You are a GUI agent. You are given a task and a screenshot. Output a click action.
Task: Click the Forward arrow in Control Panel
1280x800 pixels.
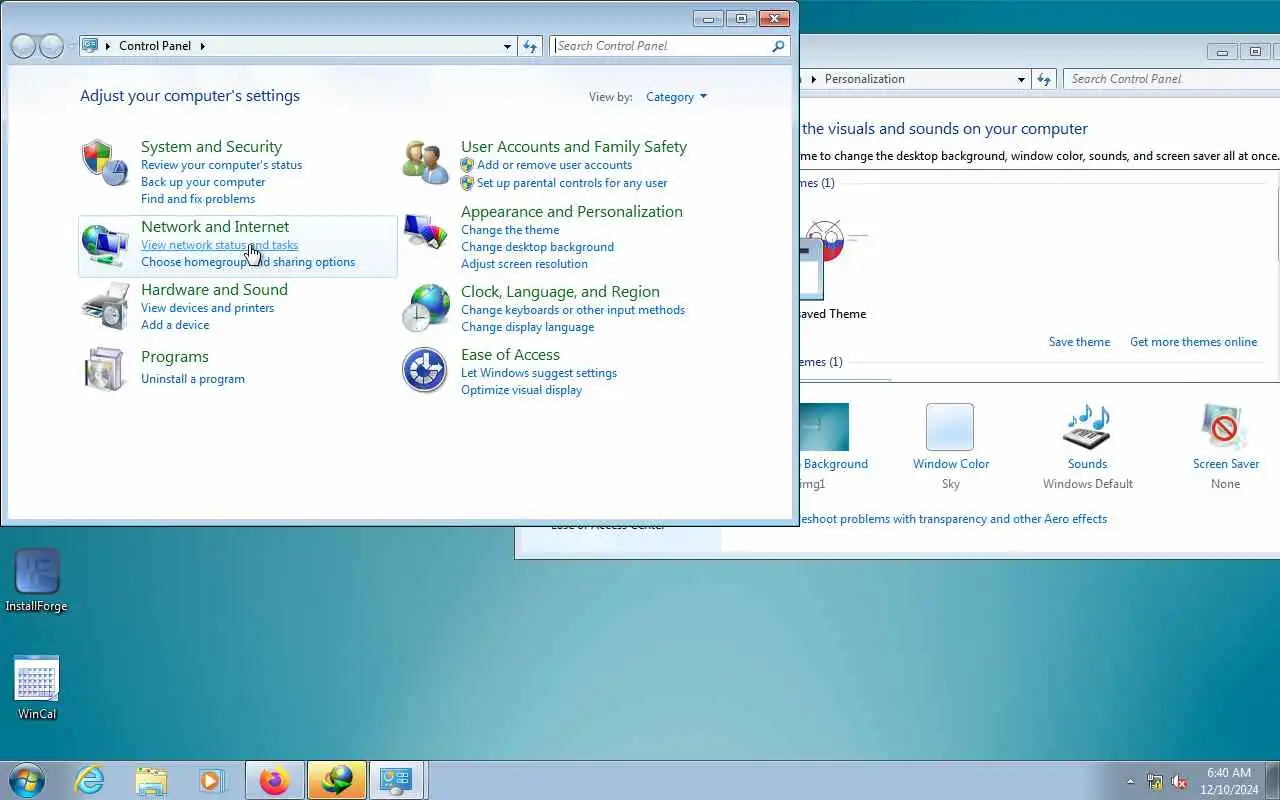[51, 46]
